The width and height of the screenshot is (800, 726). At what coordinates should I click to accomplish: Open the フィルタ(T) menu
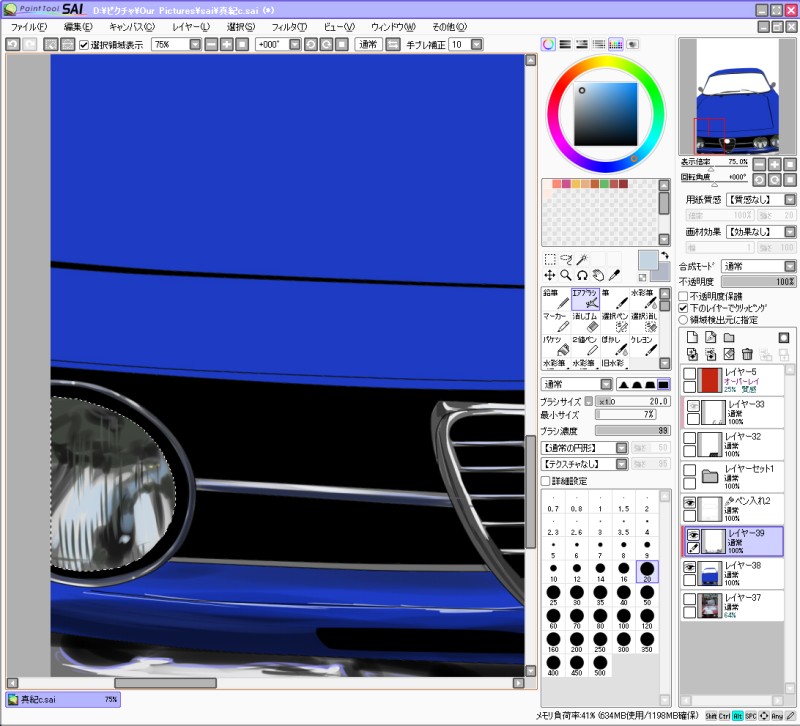[288, 26]
